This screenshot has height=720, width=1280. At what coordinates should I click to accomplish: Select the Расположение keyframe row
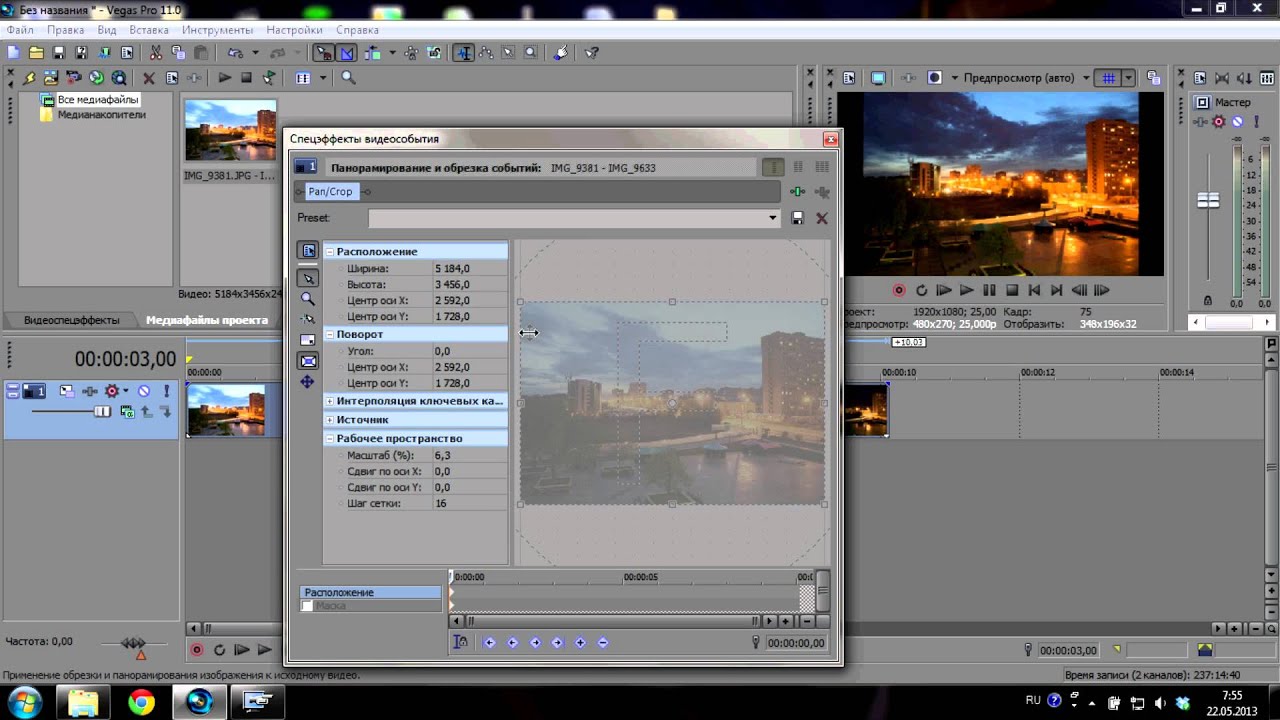371,593
